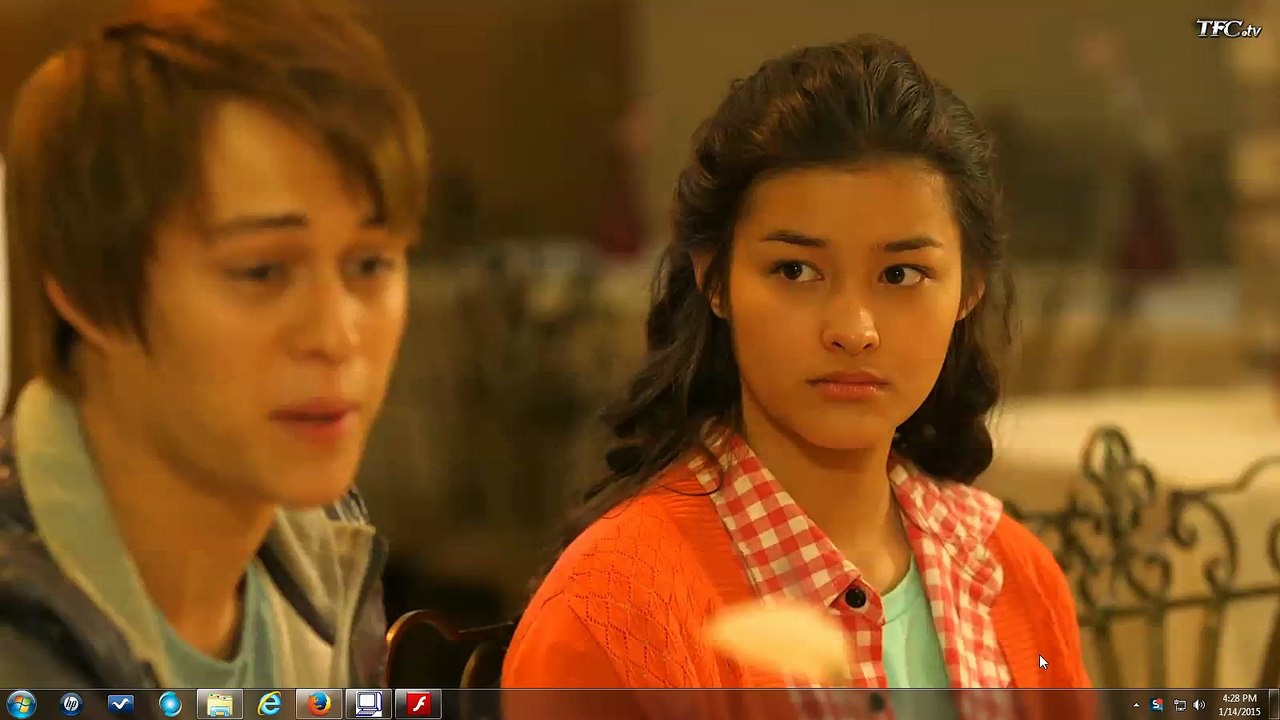Click the Show Desktop button
Screen dimensions: 1280x720
point(1273,704)
